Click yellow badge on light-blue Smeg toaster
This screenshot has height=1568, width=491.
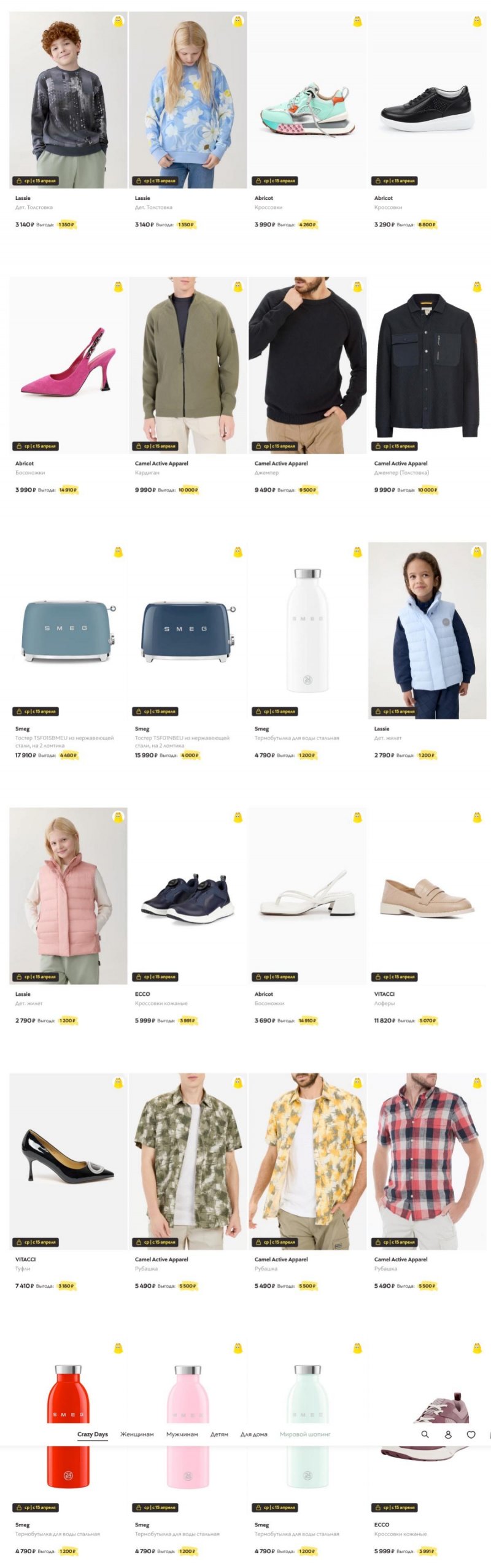click(x=118, y=552)
